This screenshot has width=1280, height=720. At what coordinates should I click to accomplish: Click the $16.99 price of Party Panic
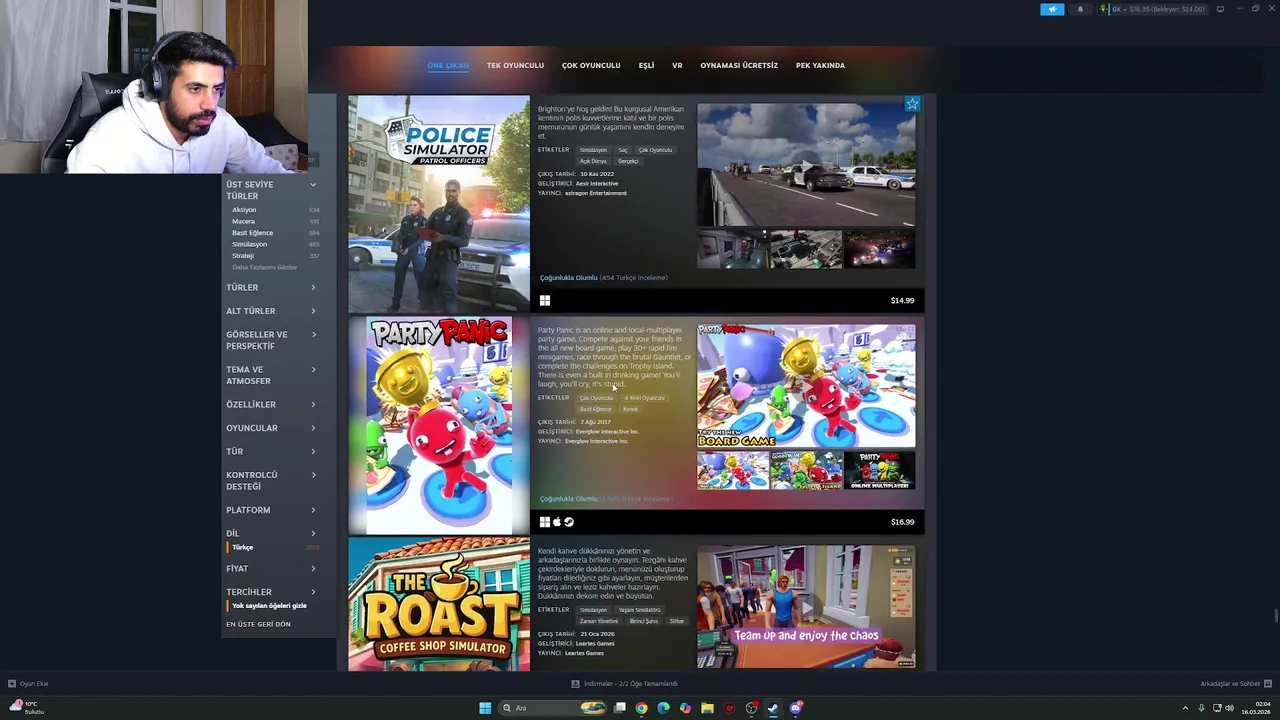point(902,522)
